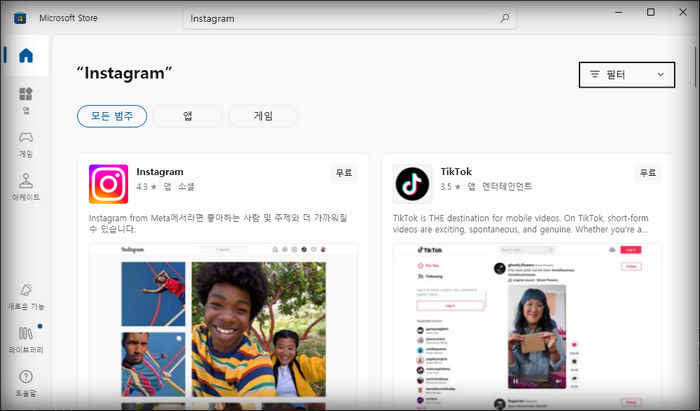Open the 아케이드 section in sidebar
700x411 pixels.
pos(26,187)
